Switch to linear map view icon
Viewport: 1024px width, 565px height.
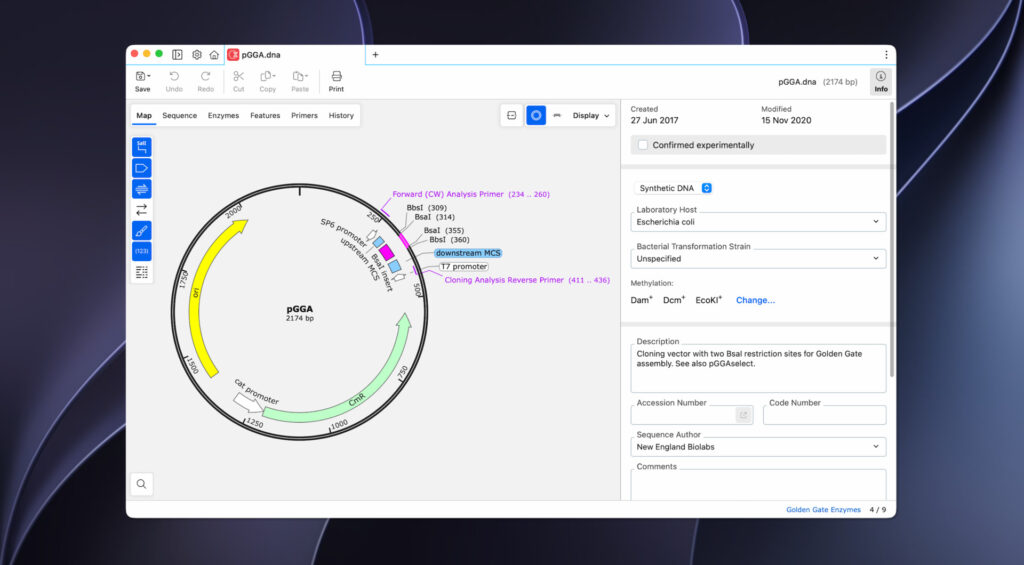tap(557, 116)
